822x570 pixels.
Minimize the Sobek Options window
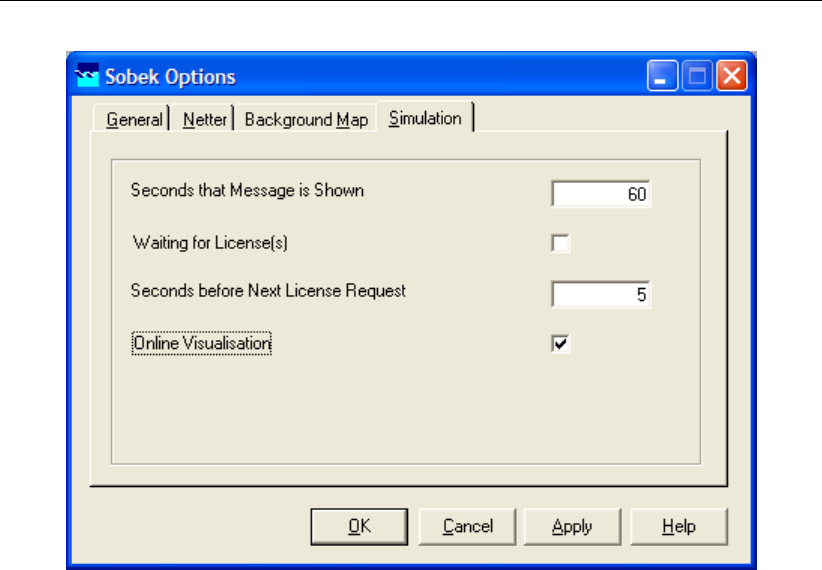tap(662, 76)
